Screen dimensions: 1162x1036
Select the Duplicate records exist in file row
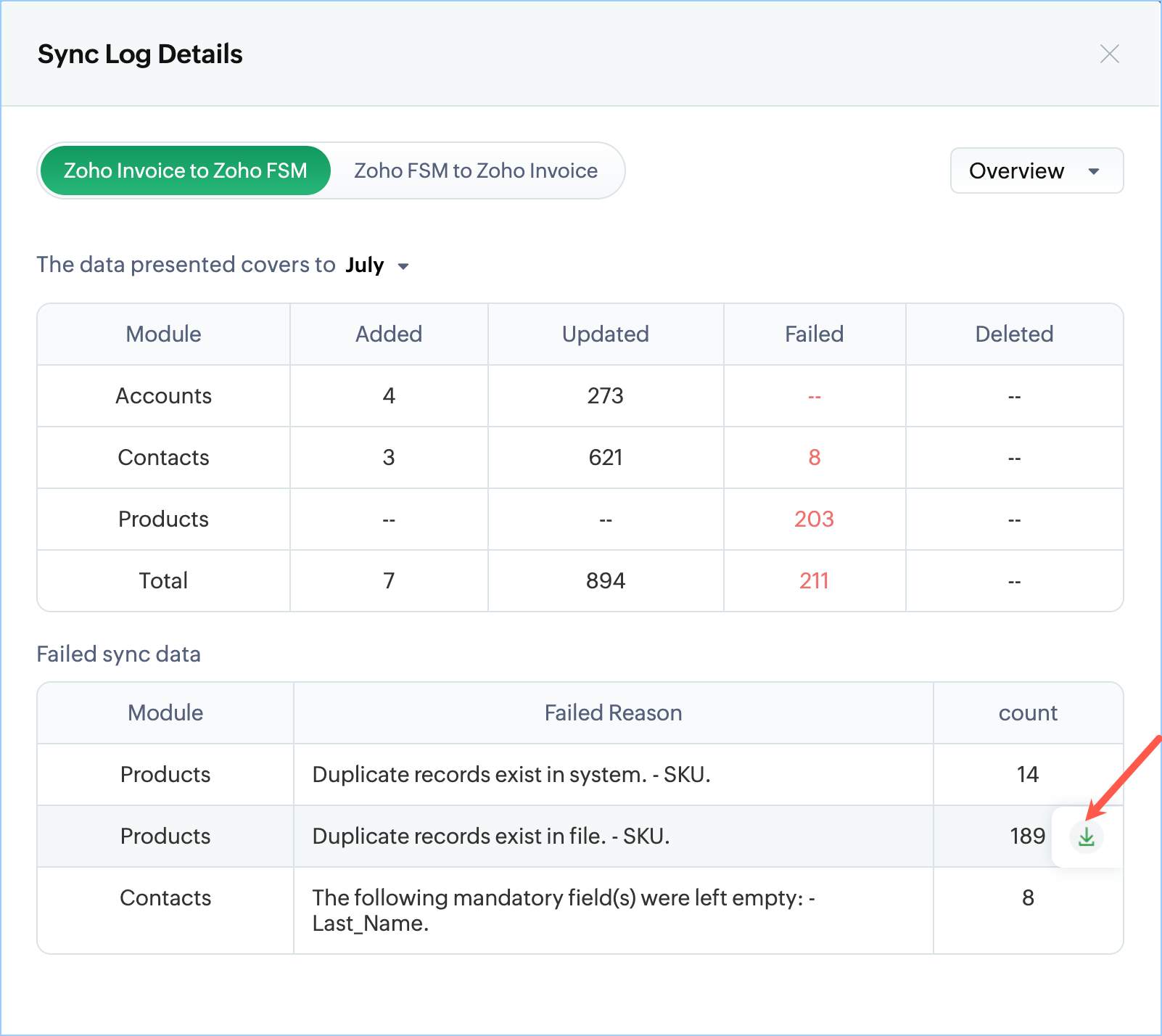click(490, 836)
